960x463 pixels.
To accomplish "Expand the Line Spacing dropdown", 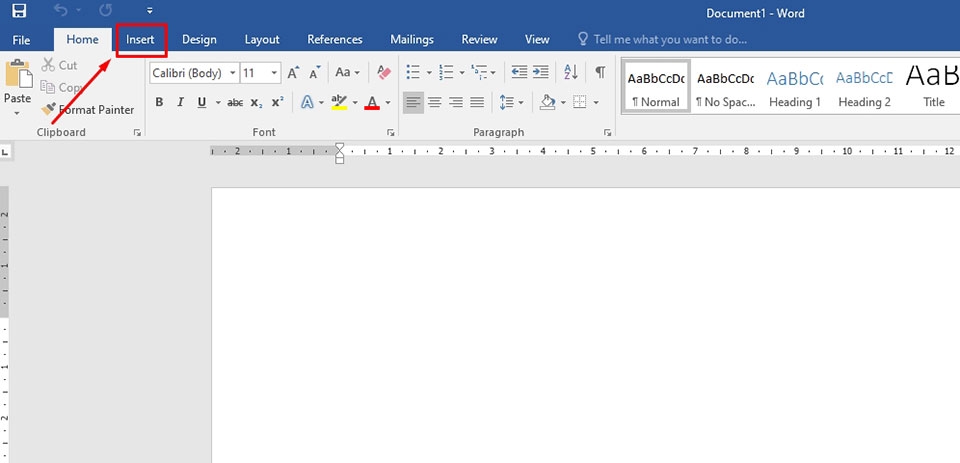I will (511, 102).
